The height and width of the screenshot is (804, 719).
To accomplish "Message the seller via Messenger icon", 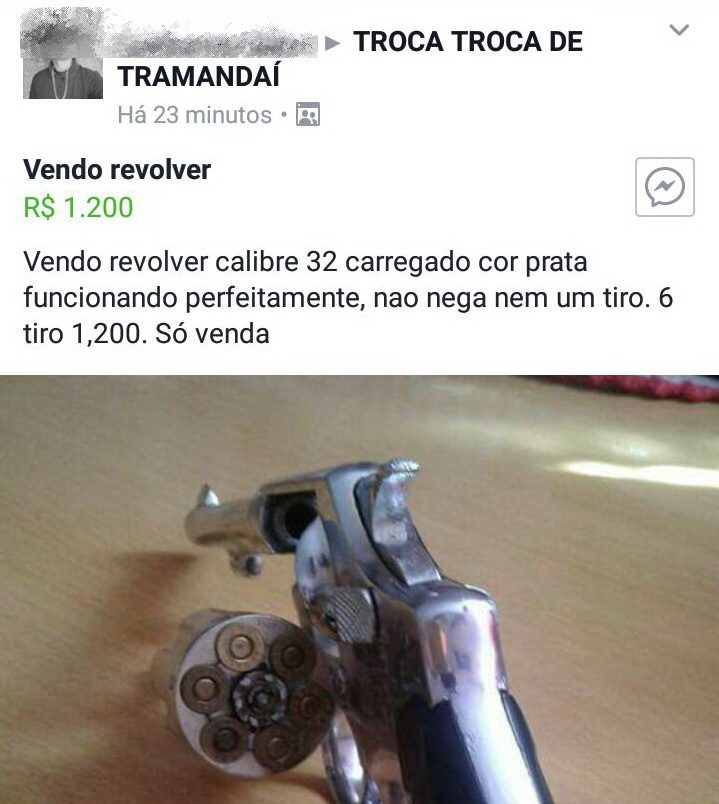I will point(665,187).
